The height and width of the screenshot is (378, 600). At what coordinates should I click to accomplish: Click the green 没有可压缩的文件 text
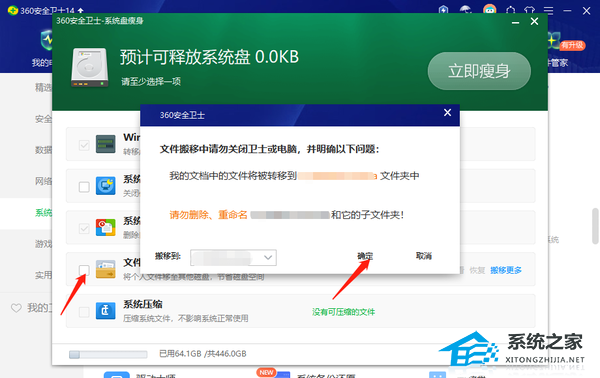tap(343, 312)
